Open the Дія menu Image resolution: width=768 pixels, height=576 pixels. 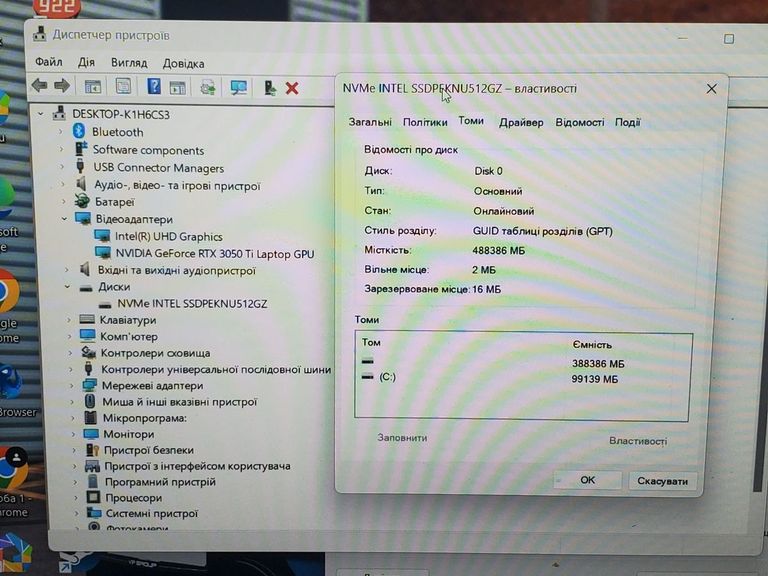pyautogui.click(x=86, y=63)
